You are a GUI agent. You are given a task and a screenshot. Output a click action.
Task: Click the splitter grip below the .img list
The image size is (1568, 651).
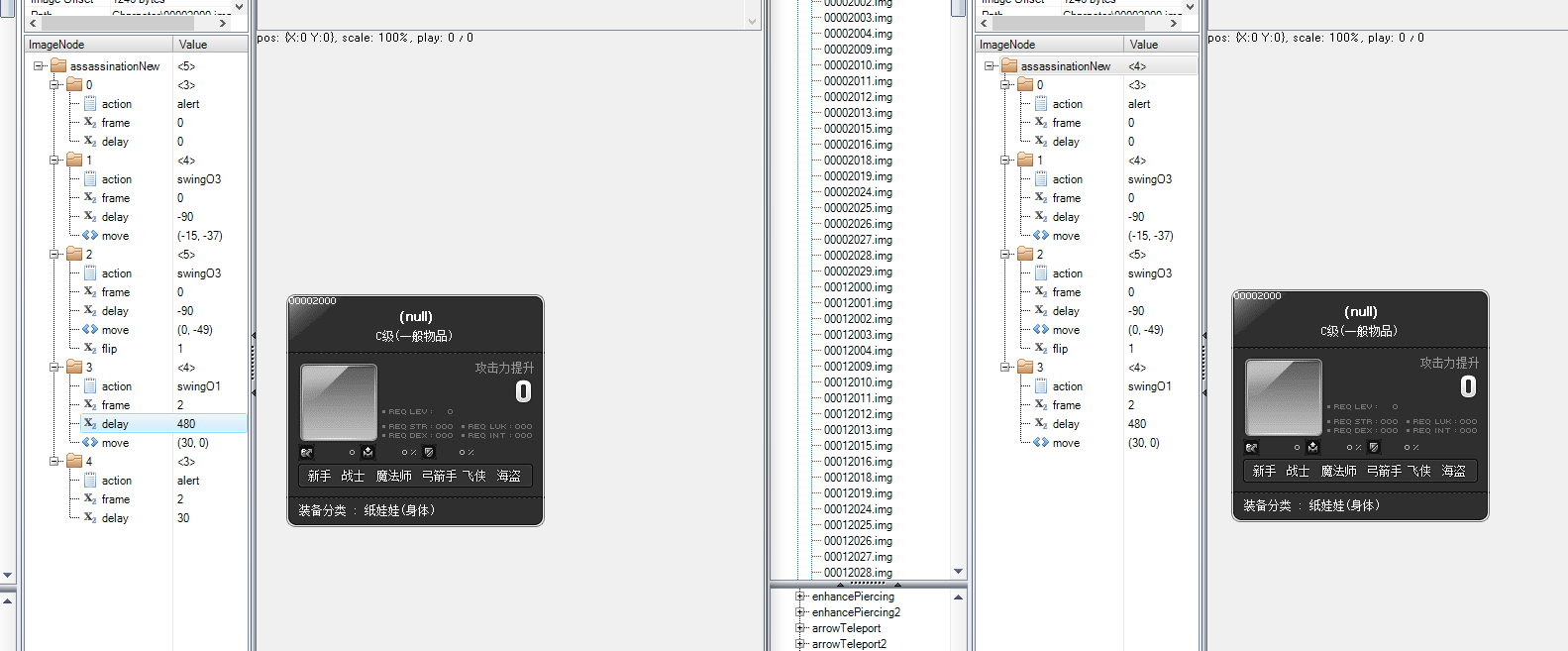click(x=869, y=584)
